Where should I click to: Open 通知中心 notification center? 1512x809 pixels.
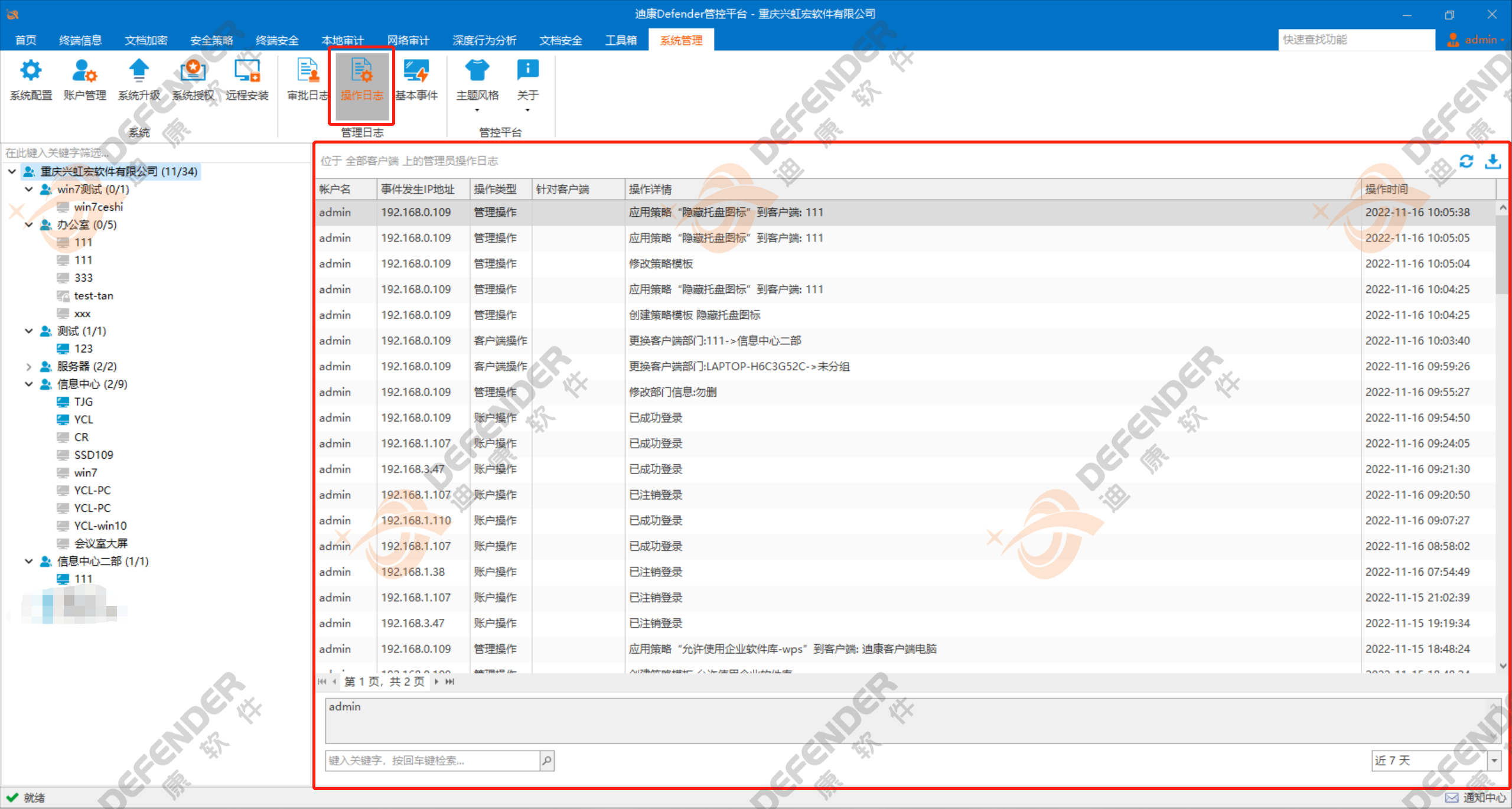[x=1477, y=798]
